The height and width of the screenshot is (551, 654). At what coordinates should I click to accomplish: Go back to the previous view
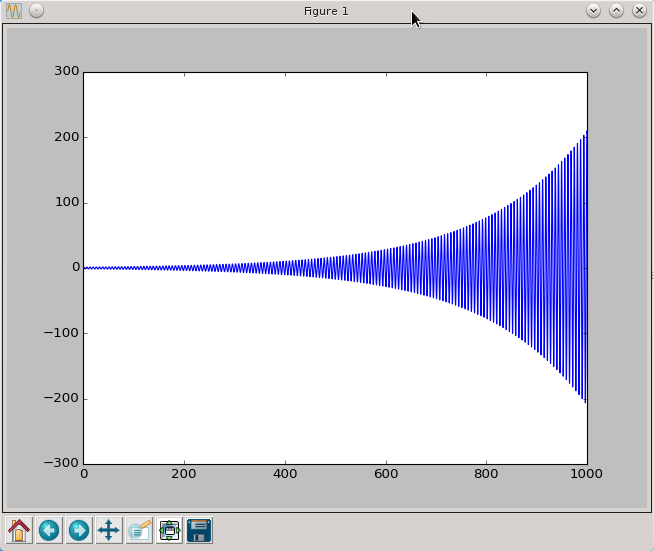point(49,530)
